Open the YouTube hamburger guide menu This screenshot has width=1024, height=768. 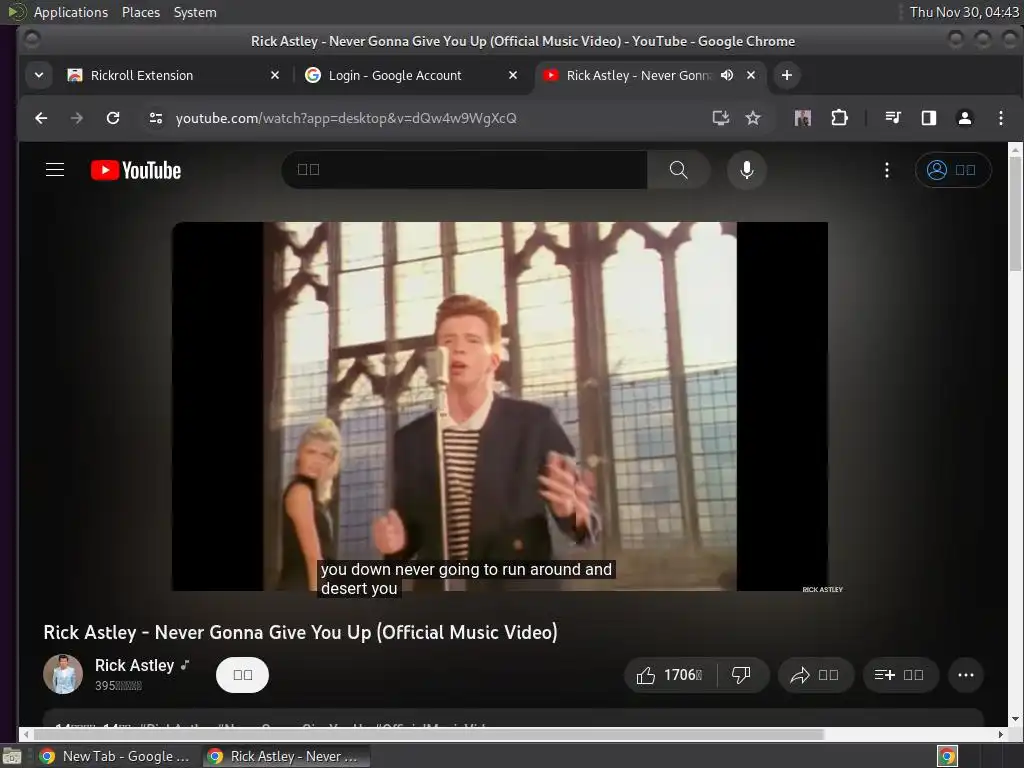(55, 170)
